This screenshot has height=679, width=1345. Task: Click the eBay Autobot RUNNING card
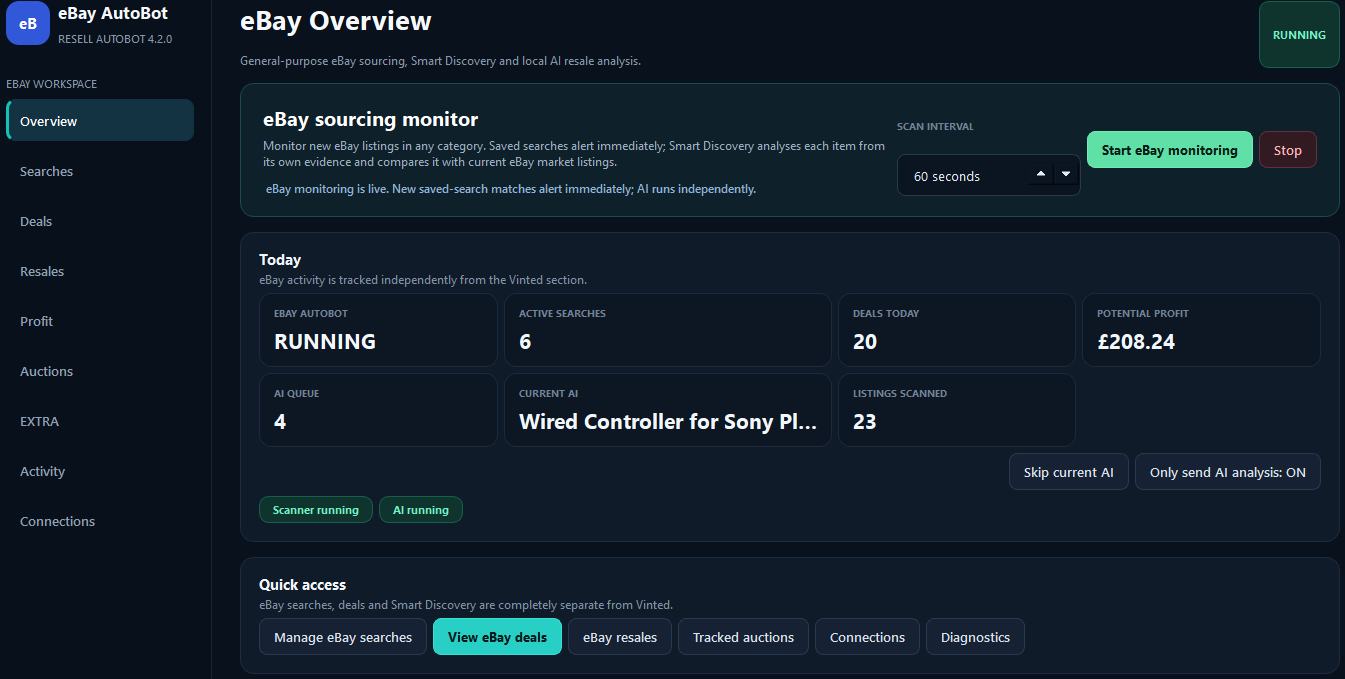(378, 330)
